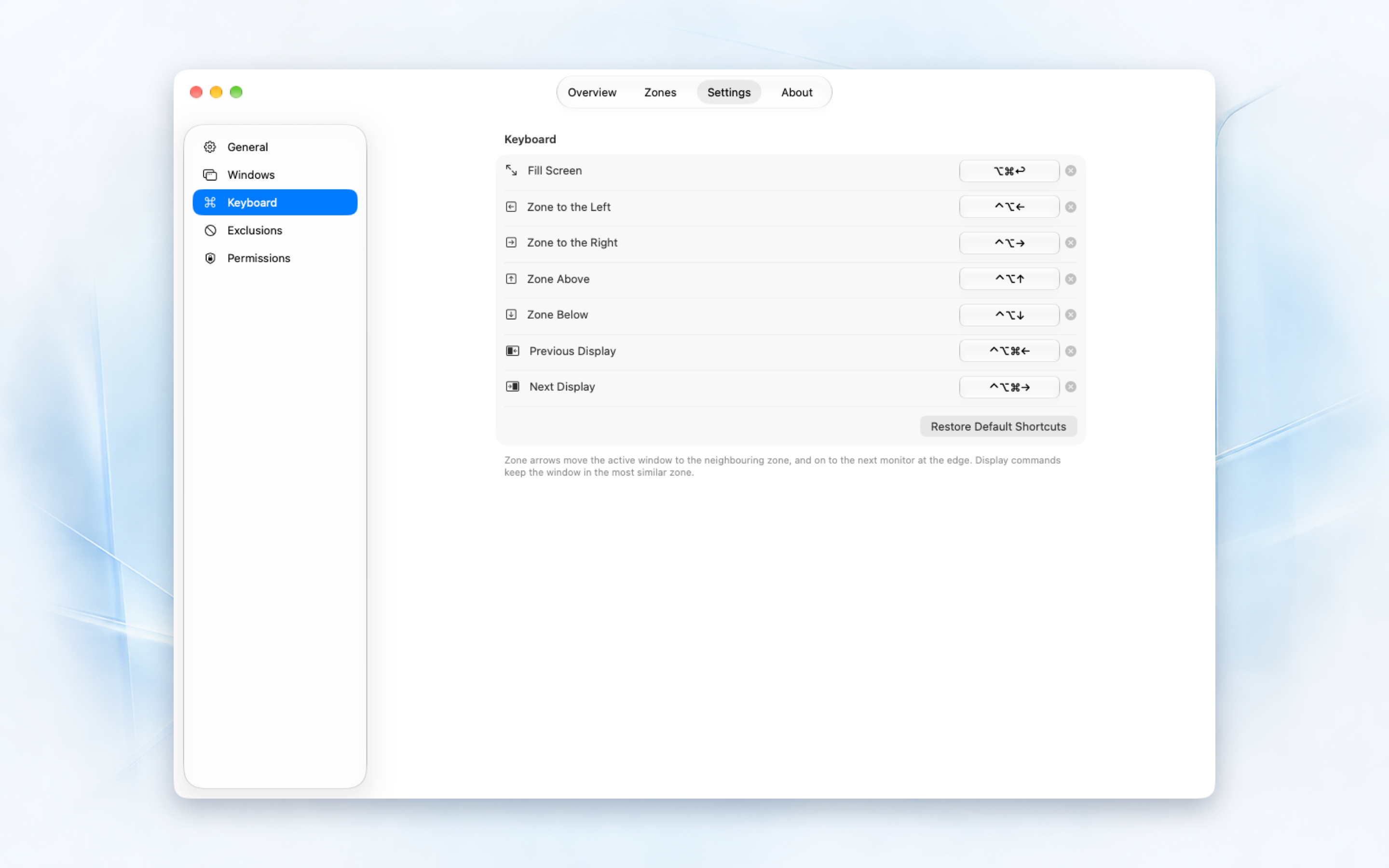Edit the Fill Screen shortcut field
This screenshot has width=1389, height=868.
1009,171
